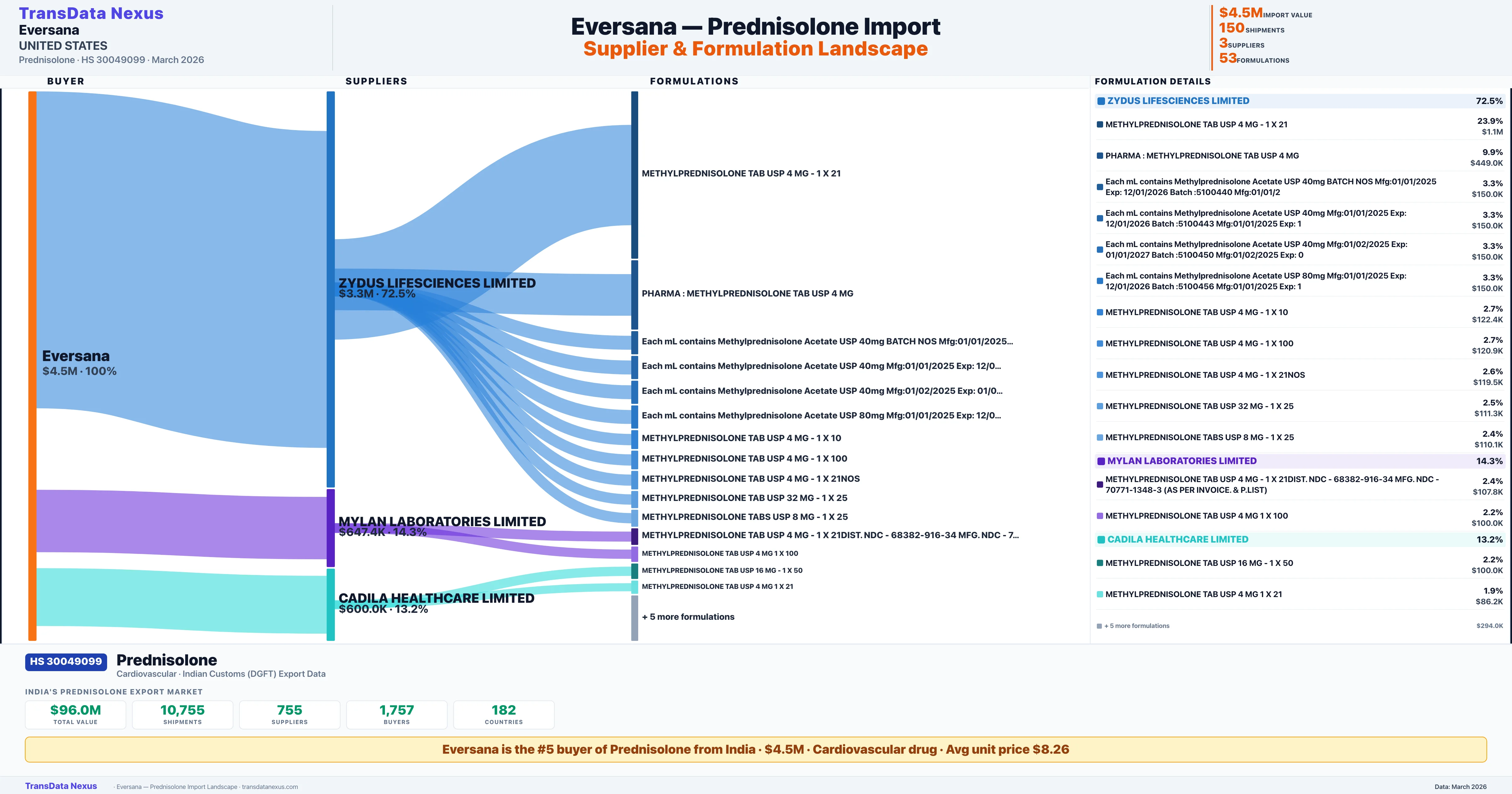
Task: Select the PHARMA : METHYLPREDNISOLONE TAB USP 4 MG flow label
Action: [747, 294]
